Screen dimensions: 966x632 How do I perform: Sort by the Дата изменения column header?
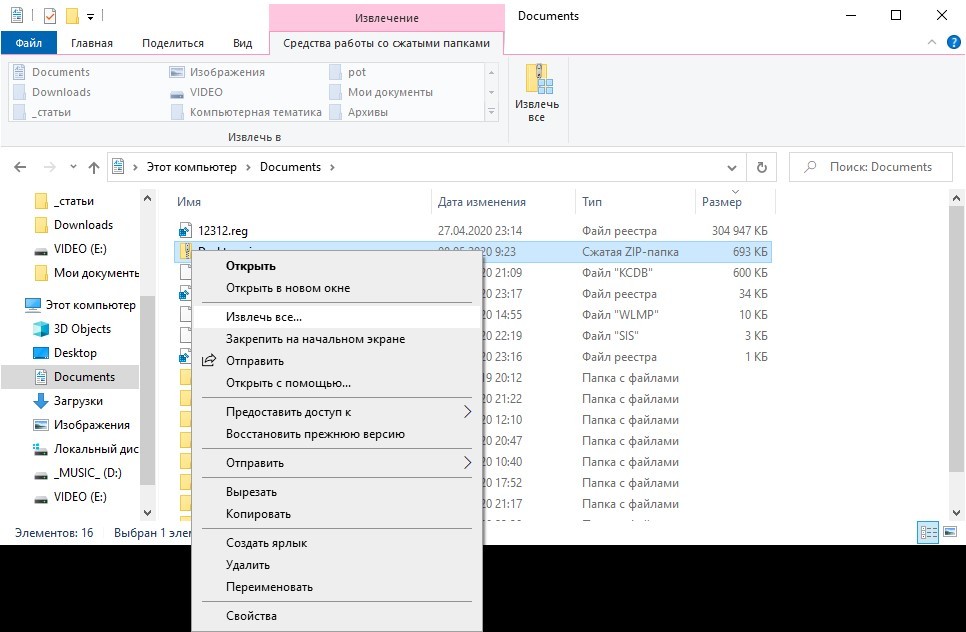[x=503, y=202]
